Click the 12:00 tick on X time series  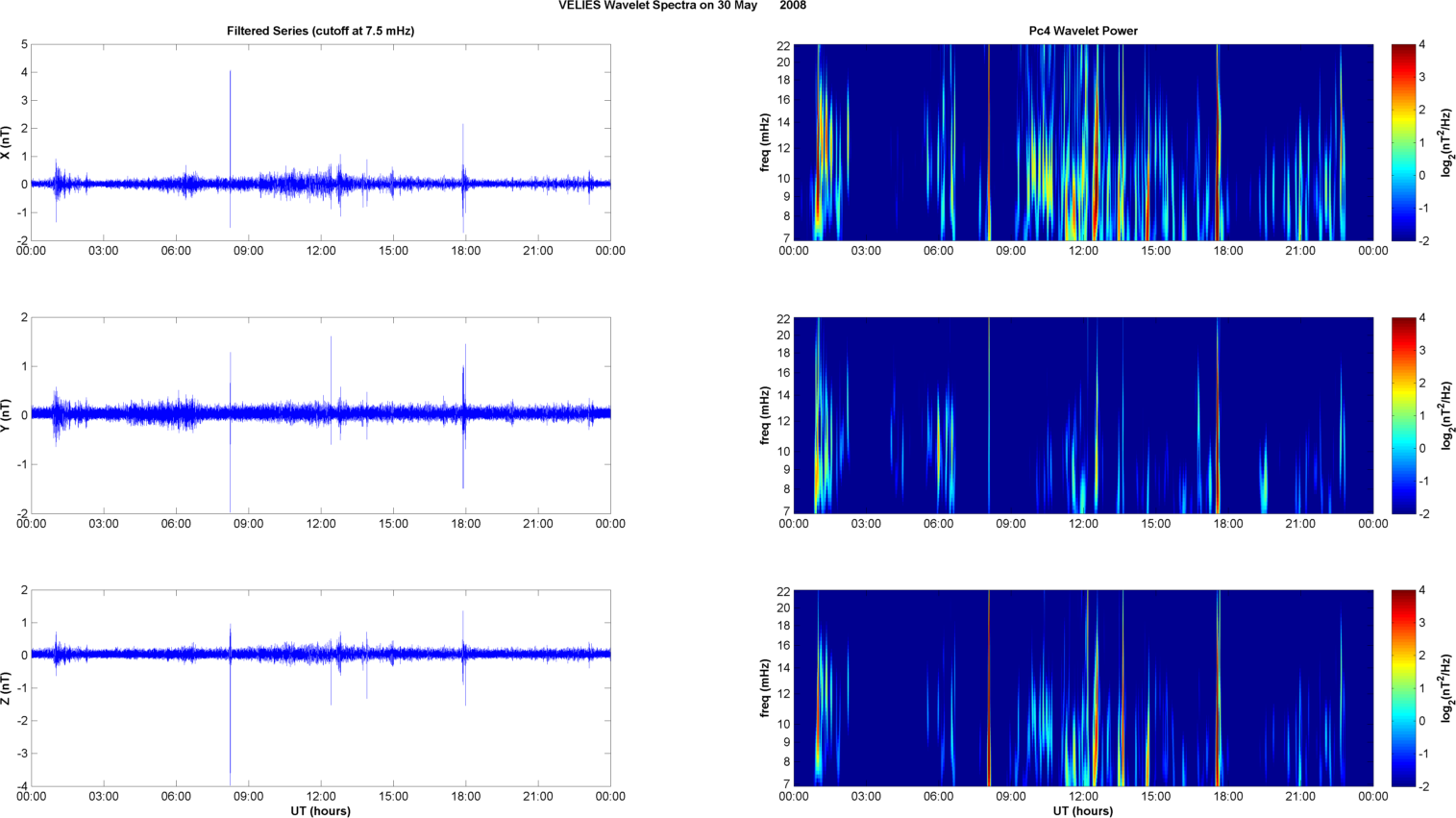tap(321, 251)
